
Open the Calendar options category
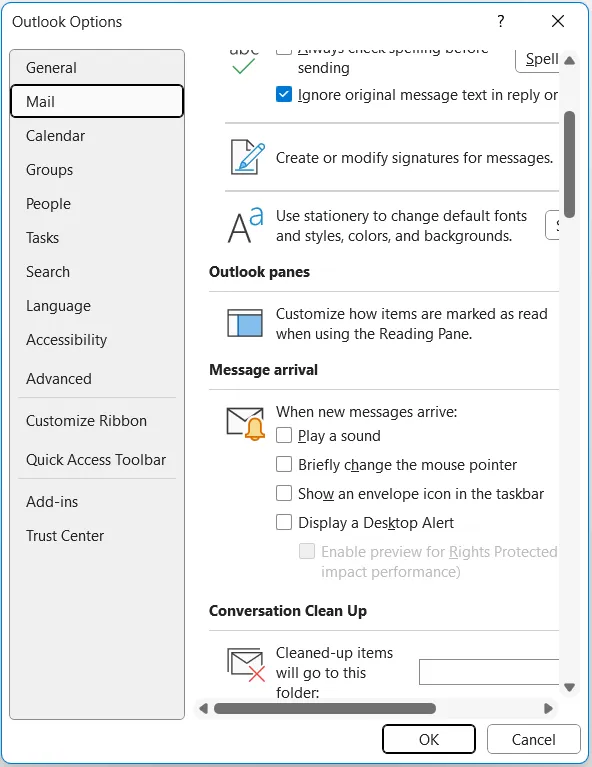[x=97, y=135]
